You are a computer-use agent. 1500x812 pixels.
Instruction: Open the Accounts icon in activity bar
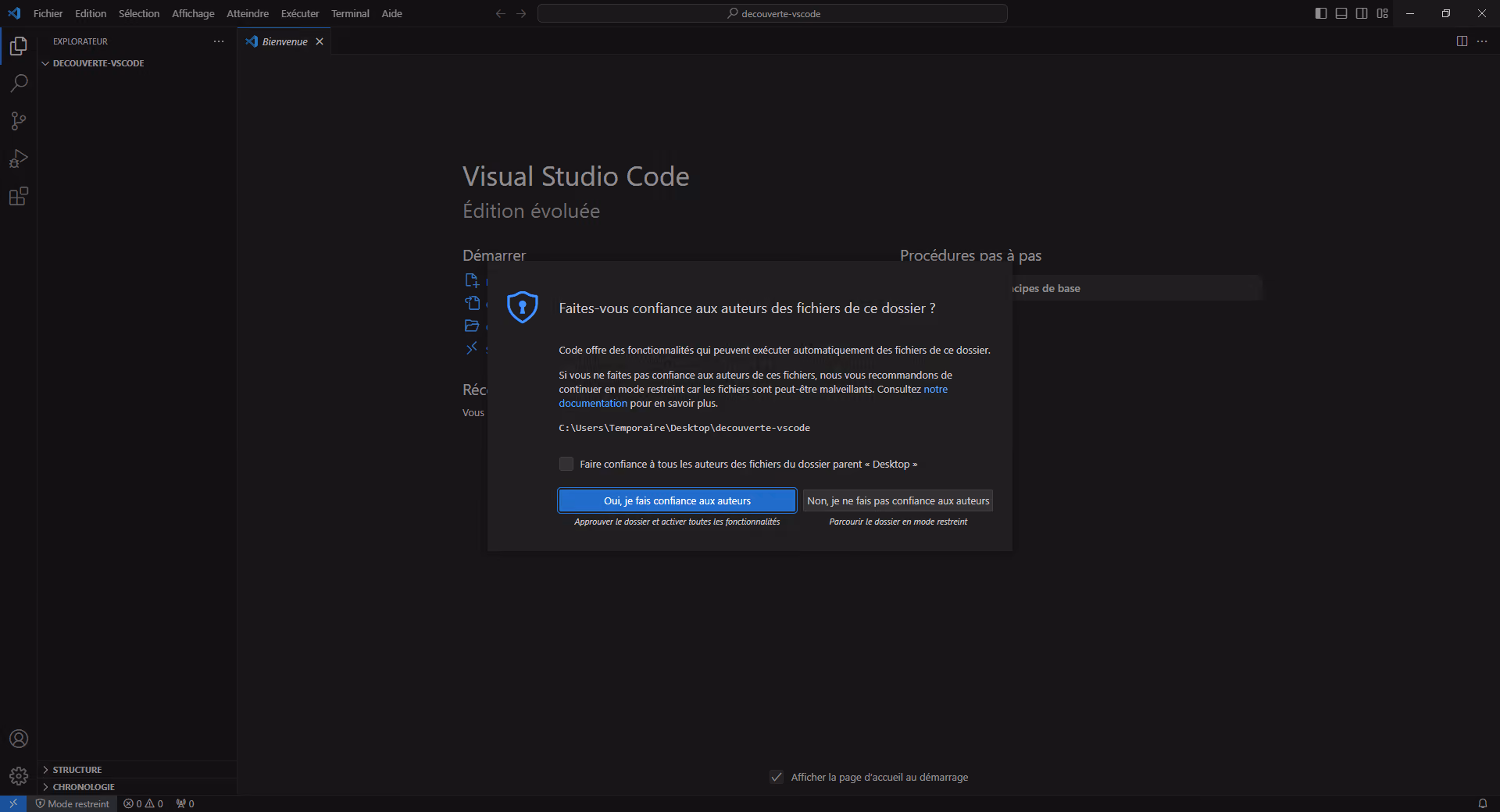[x=19, y=739]
